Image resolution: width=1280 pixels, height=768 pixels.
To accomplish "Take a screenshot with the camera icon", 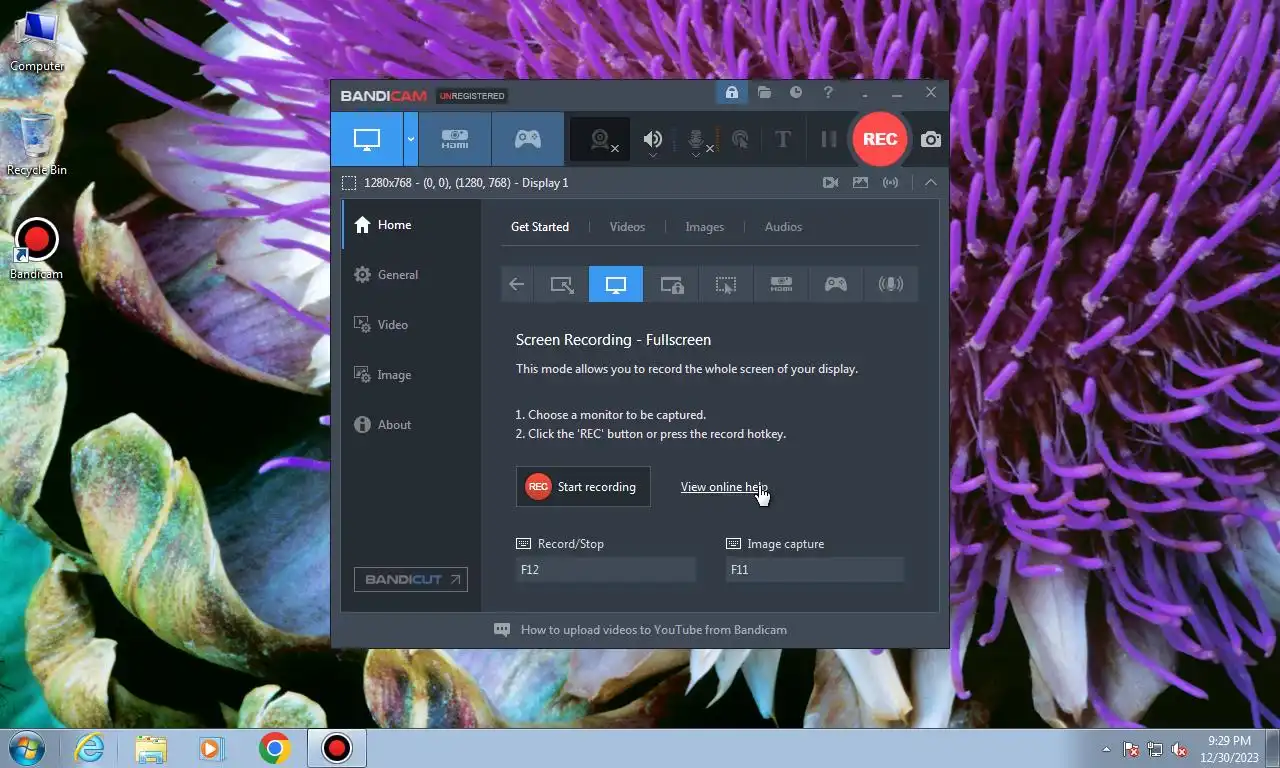I will point(931,139).
